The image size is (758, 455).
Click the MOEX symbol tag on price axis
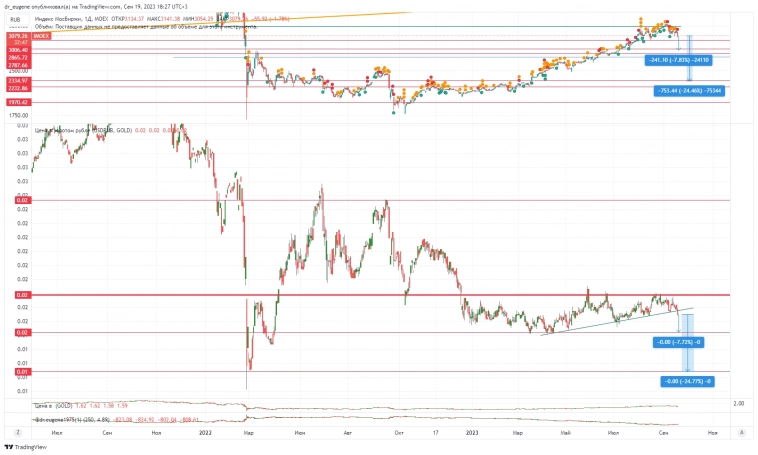(42, 36)
